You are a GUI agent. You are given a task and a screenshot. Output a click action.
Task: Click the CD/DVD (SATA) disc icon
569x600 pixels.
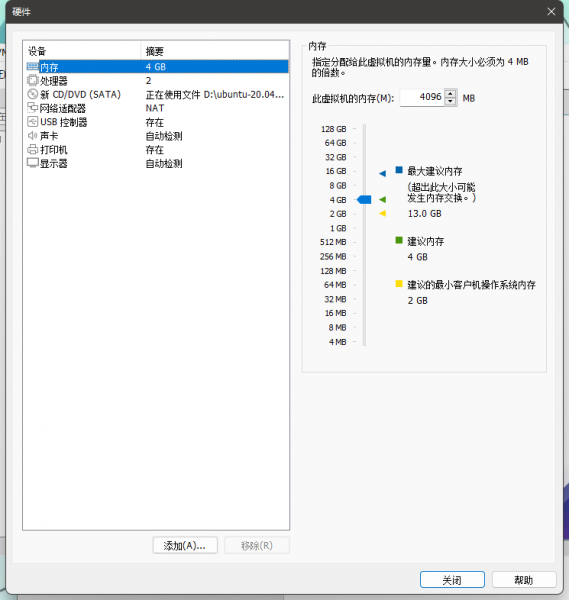pyautogui.click(x=33, y=94)
